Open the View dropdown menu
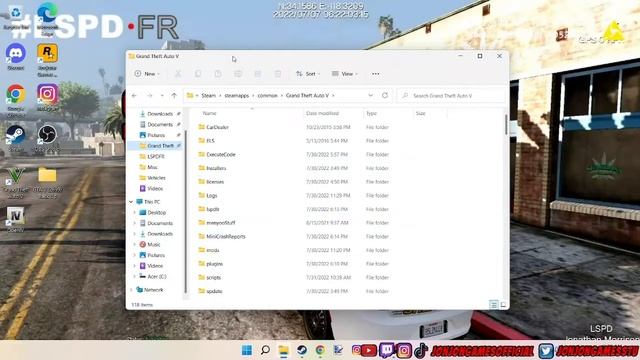This screenshot has width=640, height=360. pyautogui.click(x=345, y=74)
